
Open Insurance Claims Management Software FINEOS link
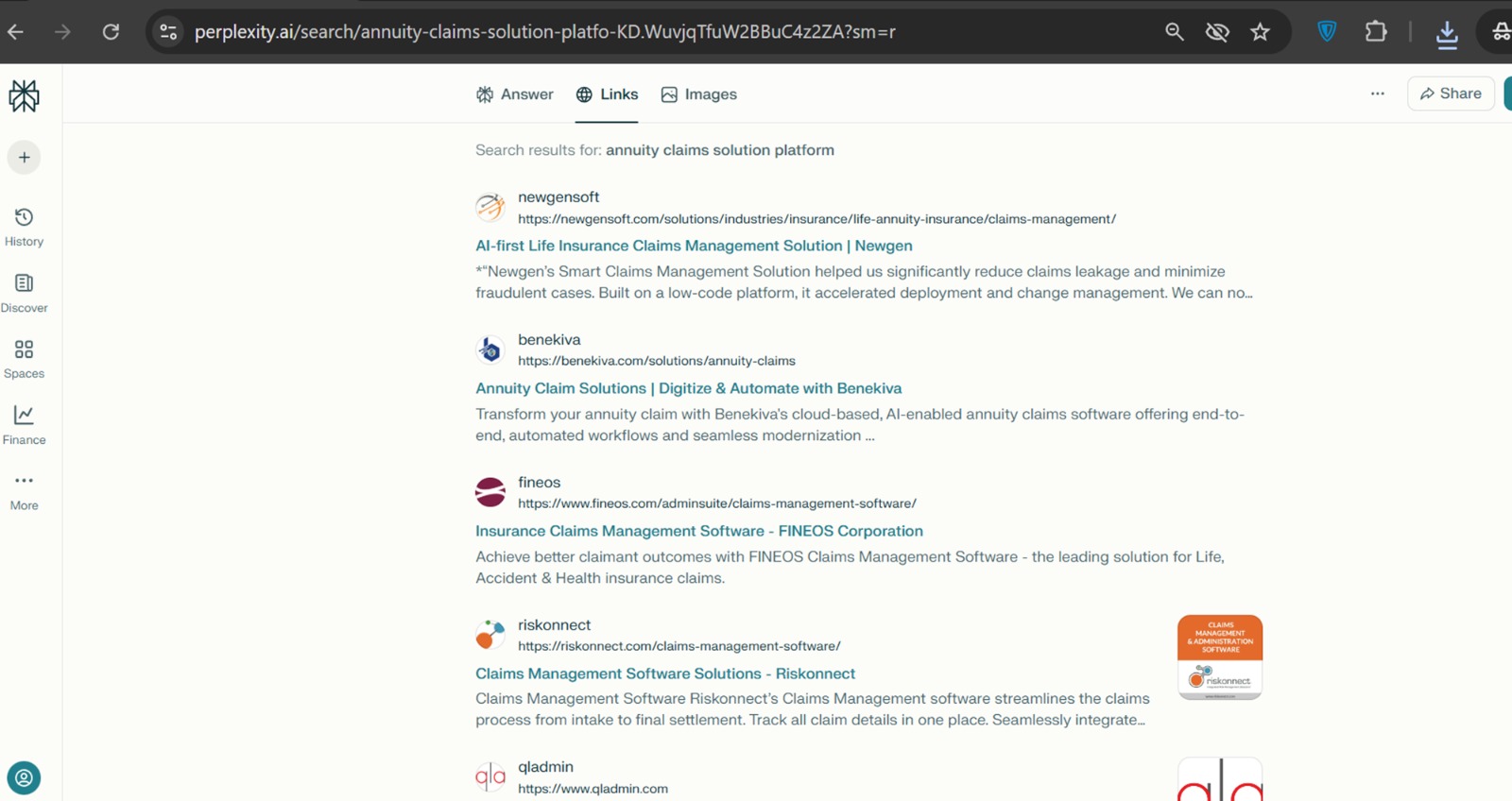[699, 531]
